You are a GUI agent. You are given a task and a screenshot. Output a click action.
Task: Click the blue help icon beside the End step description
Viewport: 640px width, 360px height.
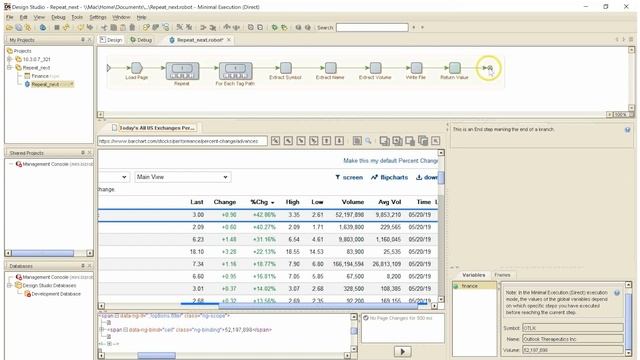(x=627, y=130)
